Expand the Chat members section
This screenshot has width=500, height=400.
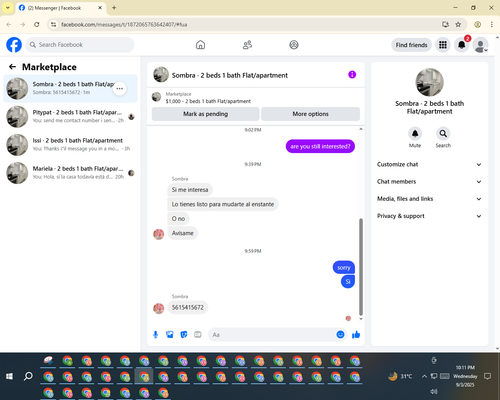click(x=429, y=182)
